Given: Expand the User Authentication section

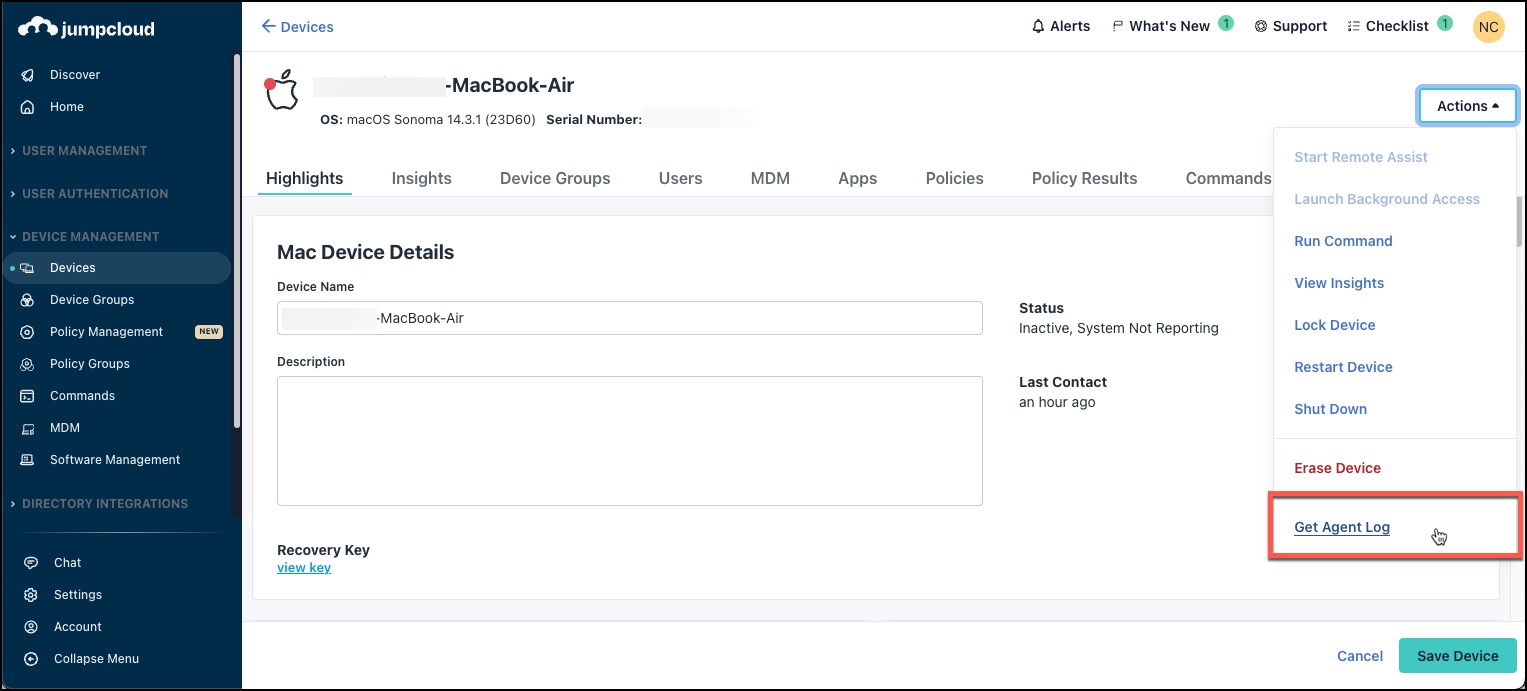Looking at the screenshot, I should [94, 194].
